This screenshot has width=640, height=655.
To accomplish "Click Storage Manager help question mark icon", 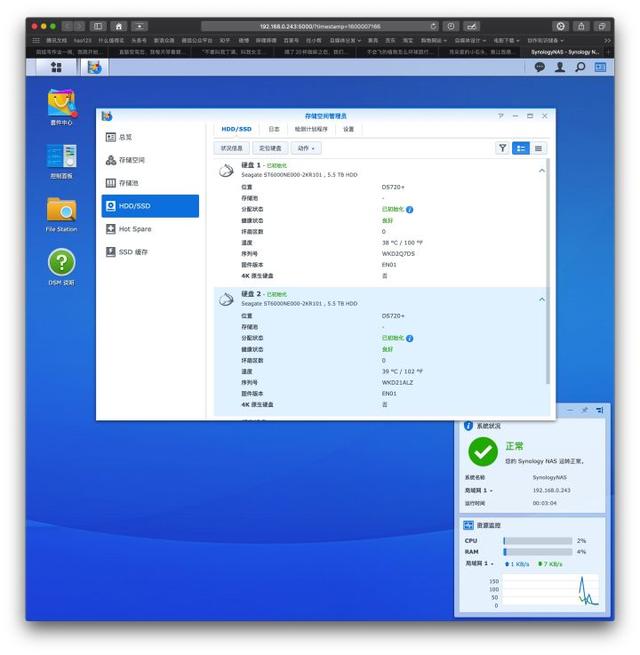I will click(x=500, y=116).
